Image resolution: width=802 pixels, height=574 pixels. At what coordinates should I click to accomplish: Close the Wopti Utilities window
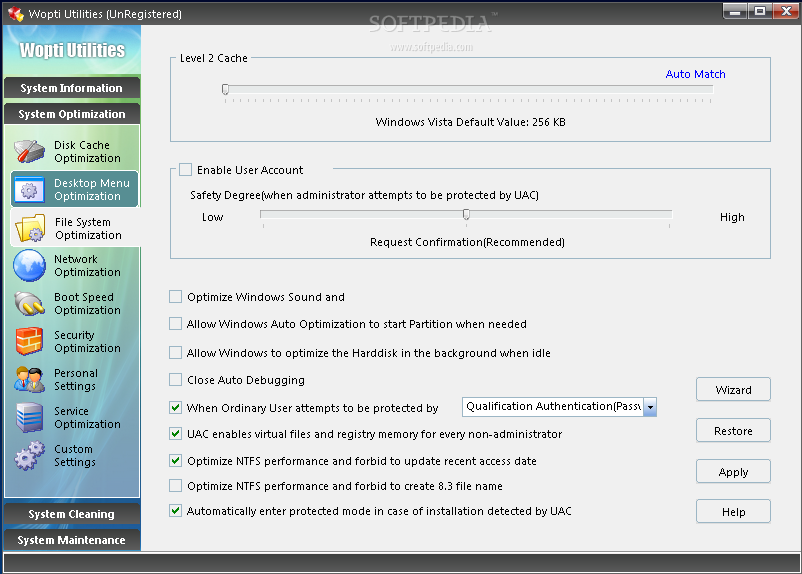(x=786, y=11)
